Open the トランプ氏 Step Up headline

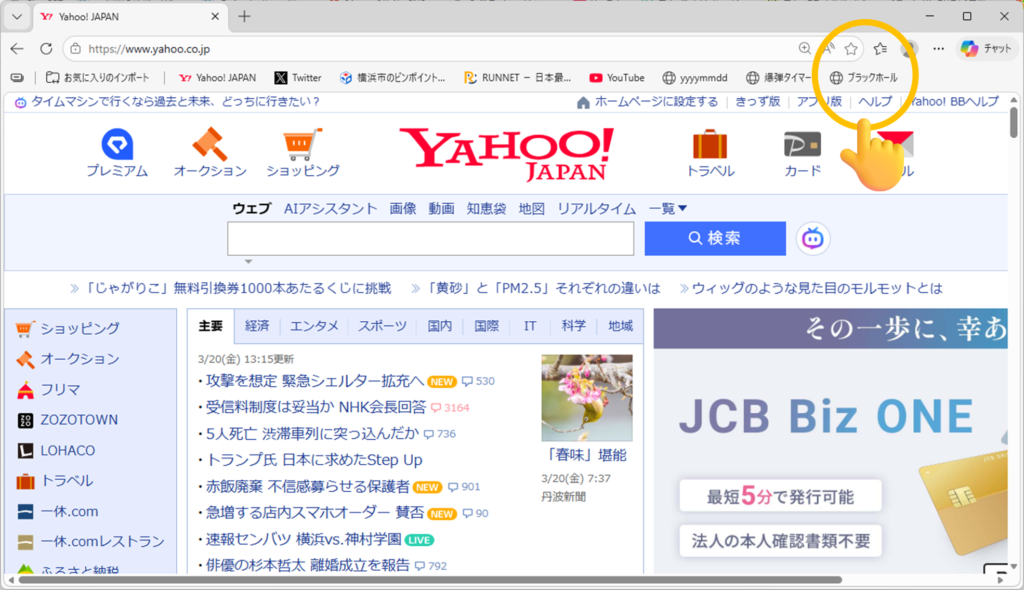click(314, 460)
